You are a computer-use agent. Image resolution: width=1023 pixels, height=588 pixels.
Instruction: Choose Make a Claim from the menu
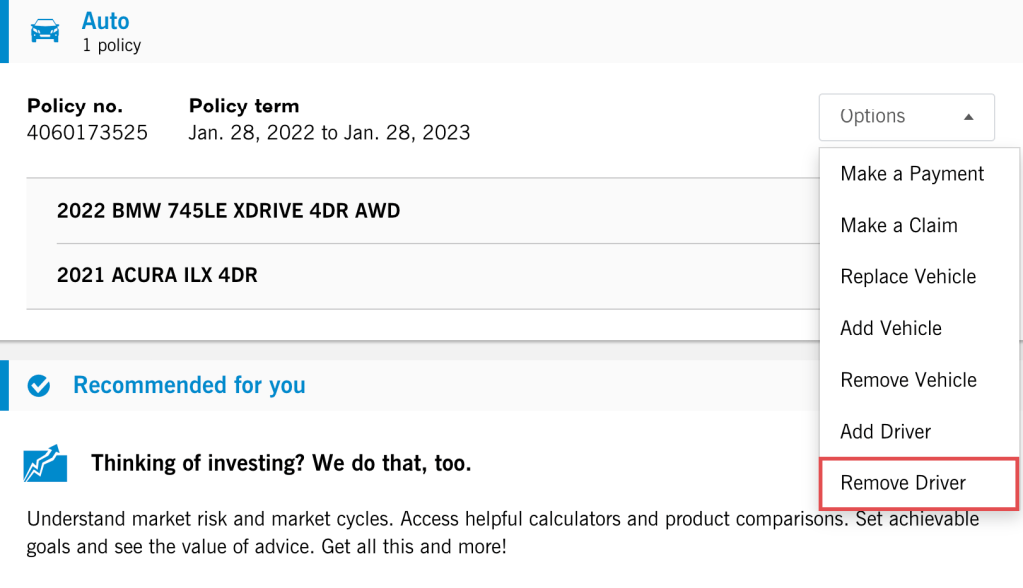(x=898, y=225)
